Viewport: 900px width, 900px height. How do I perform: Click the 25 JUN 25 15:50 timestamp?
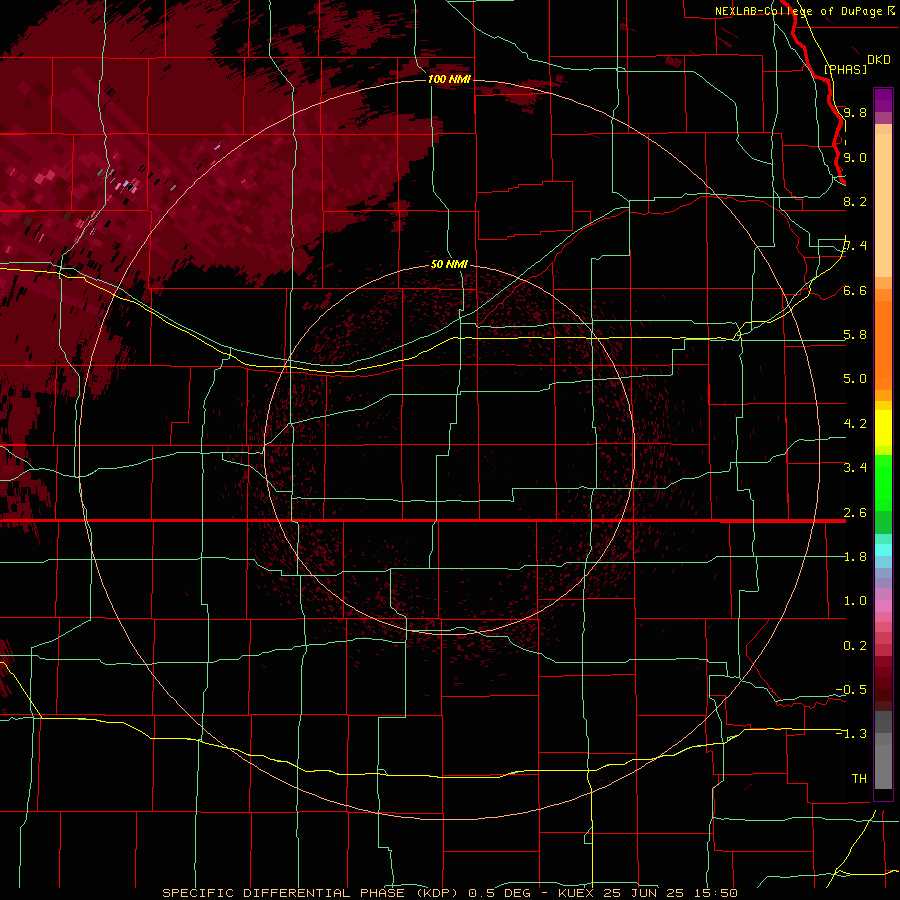[670, 893]
